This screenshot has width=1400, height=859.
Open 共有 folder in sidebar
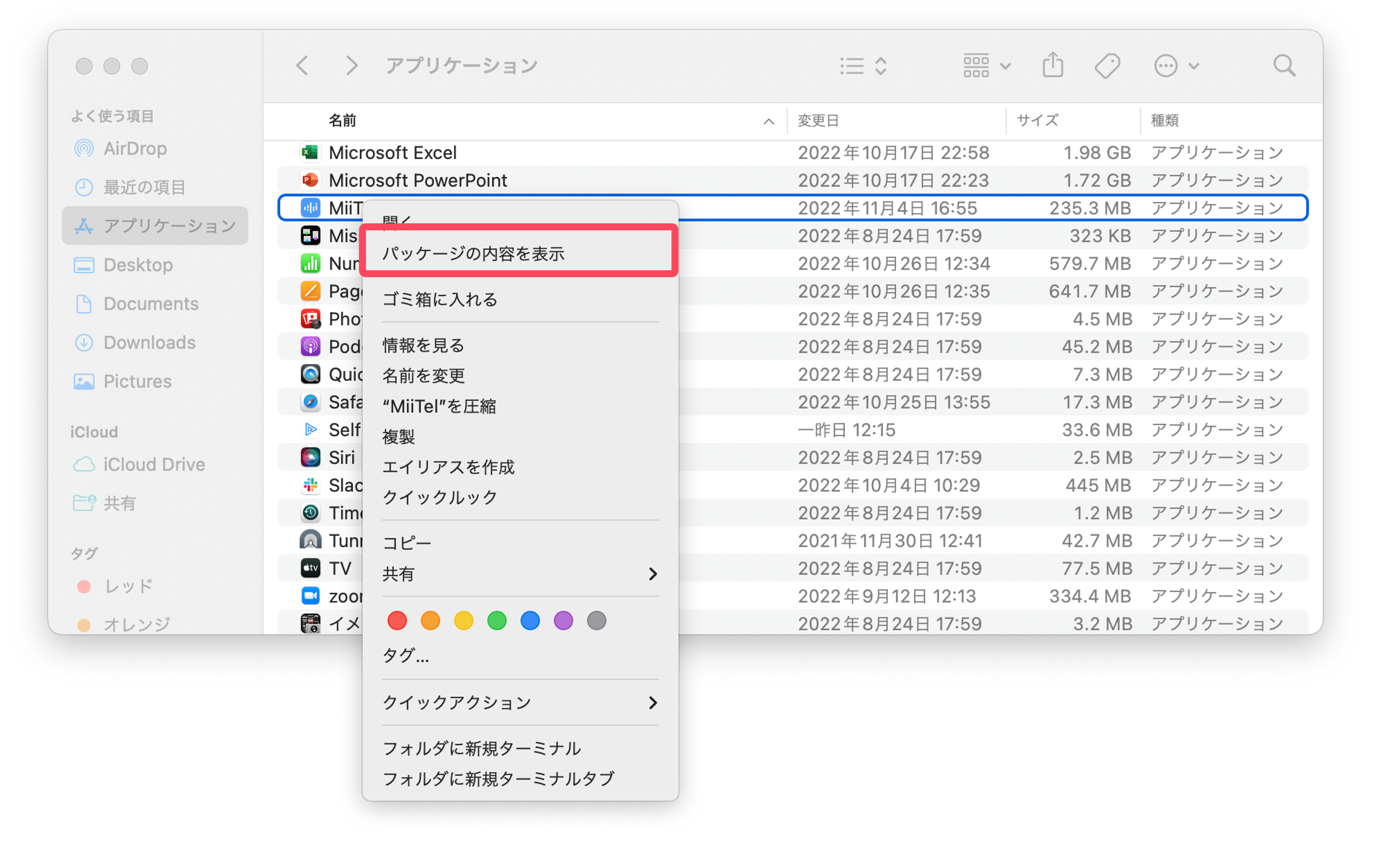pos(155,503)
